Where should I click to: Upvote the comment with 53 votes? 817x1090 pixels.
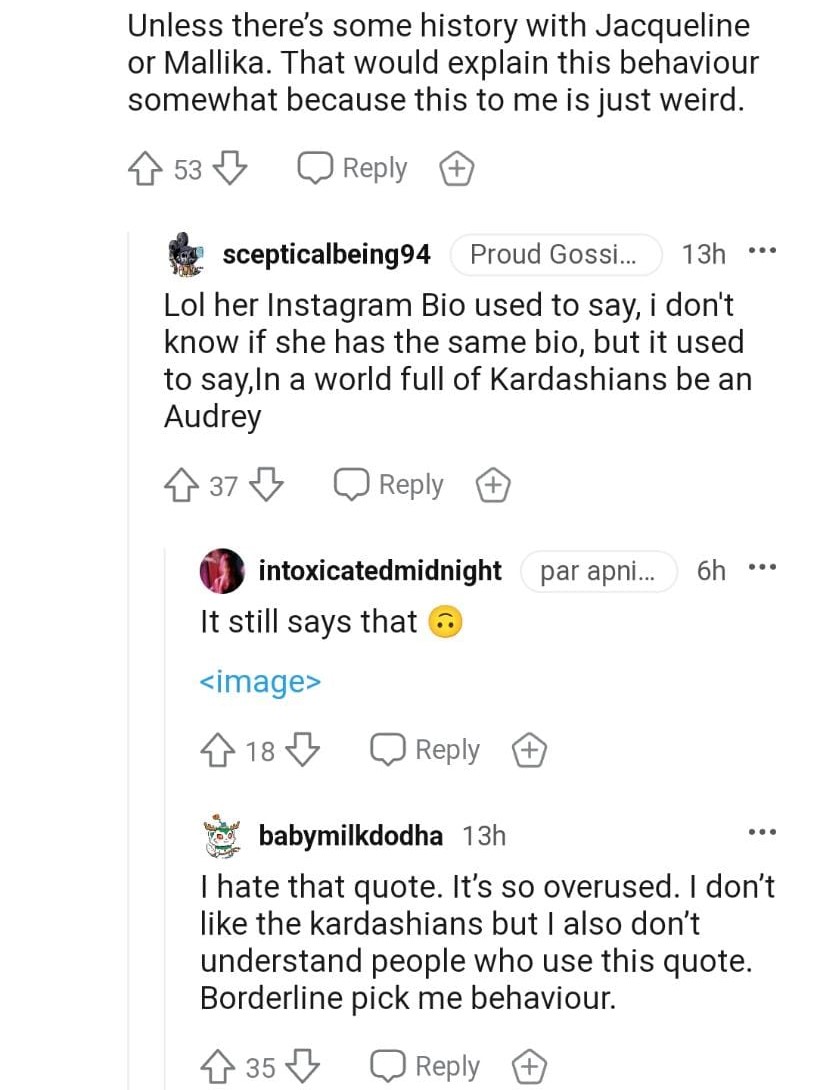[145, 169]
